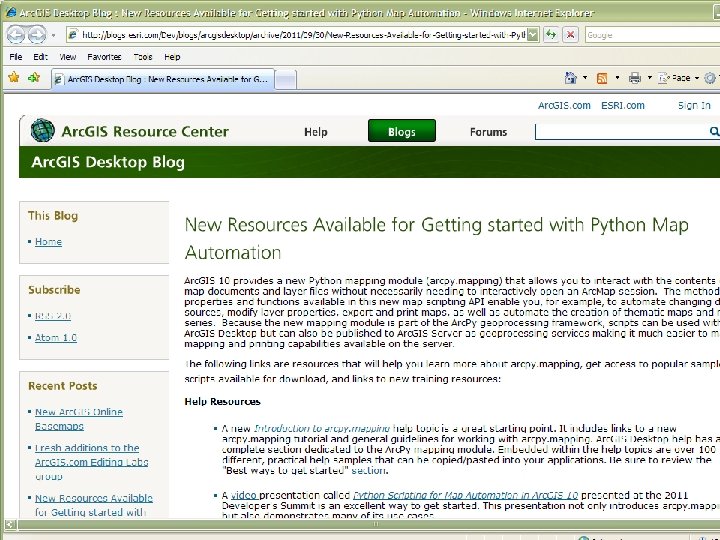Expand the RSS feeds dropdown arrow
The width and height of the screenshot is (720, 540).
(x=617, y=78)
